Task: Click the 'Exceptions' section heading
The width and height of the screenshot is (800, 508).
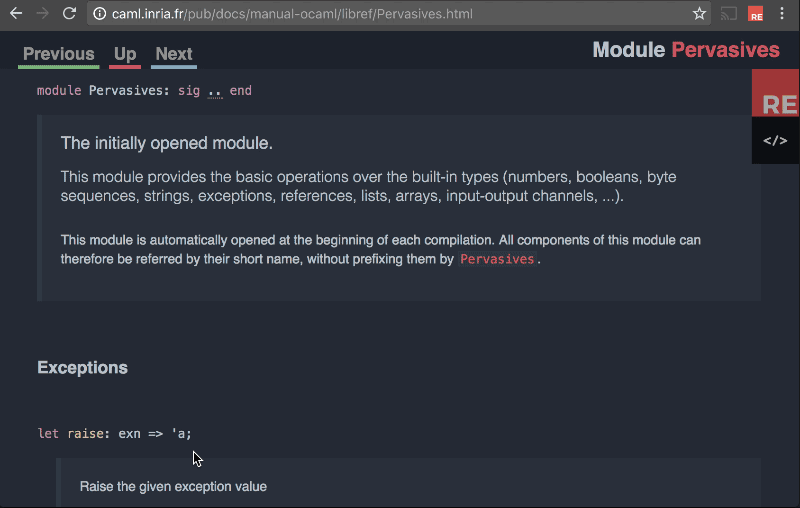Action: 83,368
